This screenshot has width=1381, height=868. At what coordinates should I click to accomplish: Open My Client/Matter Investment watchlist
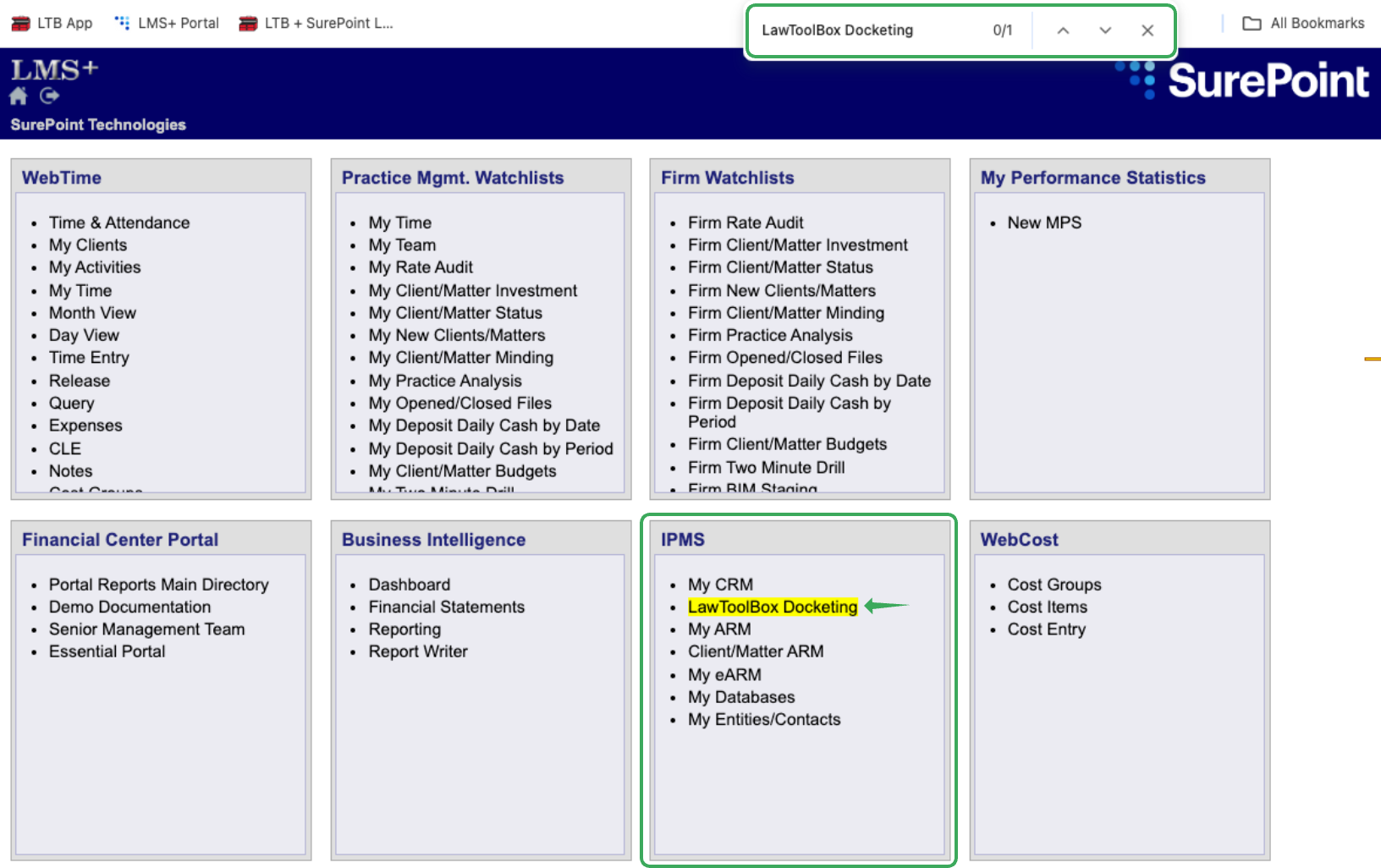tap(473, 290)
